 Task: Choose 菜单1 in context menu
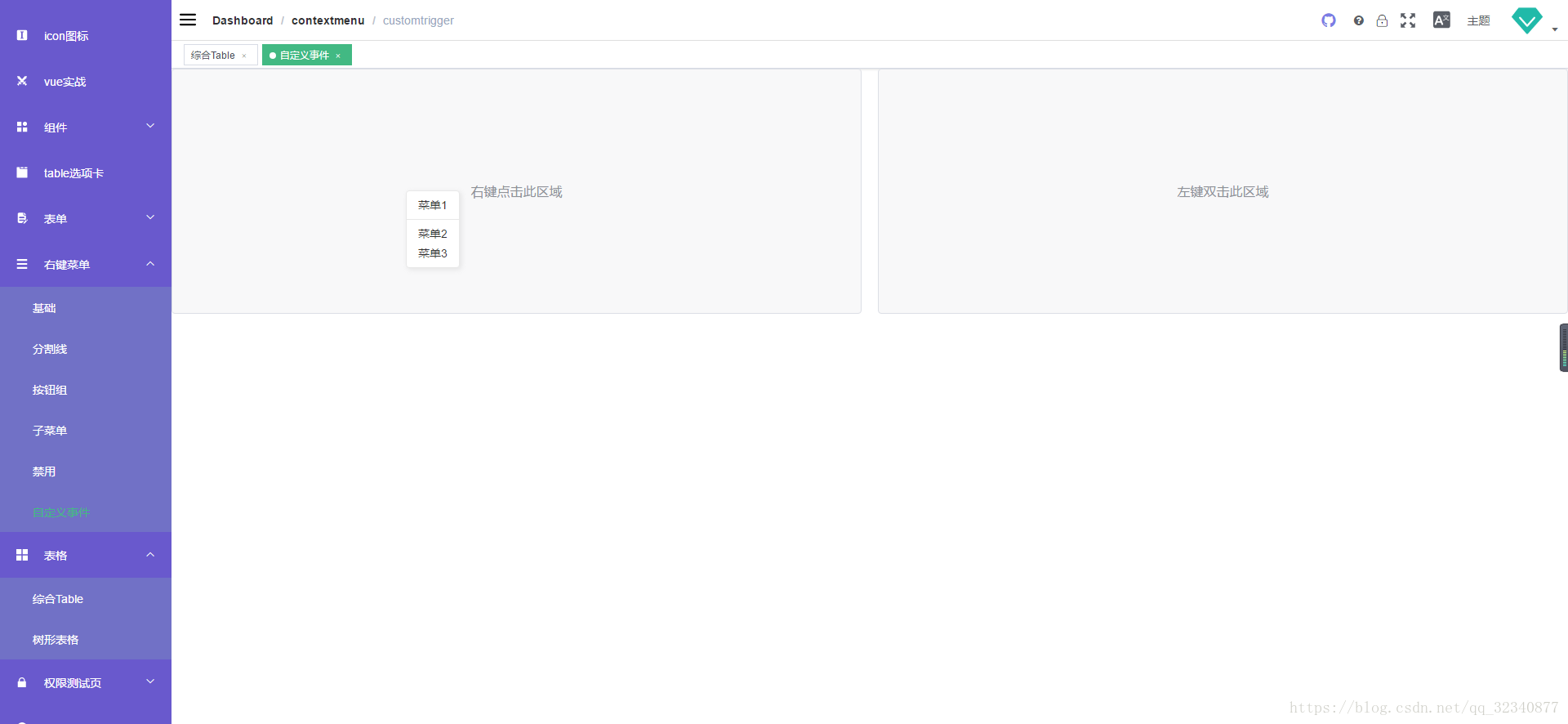click(x=433, y=205)
